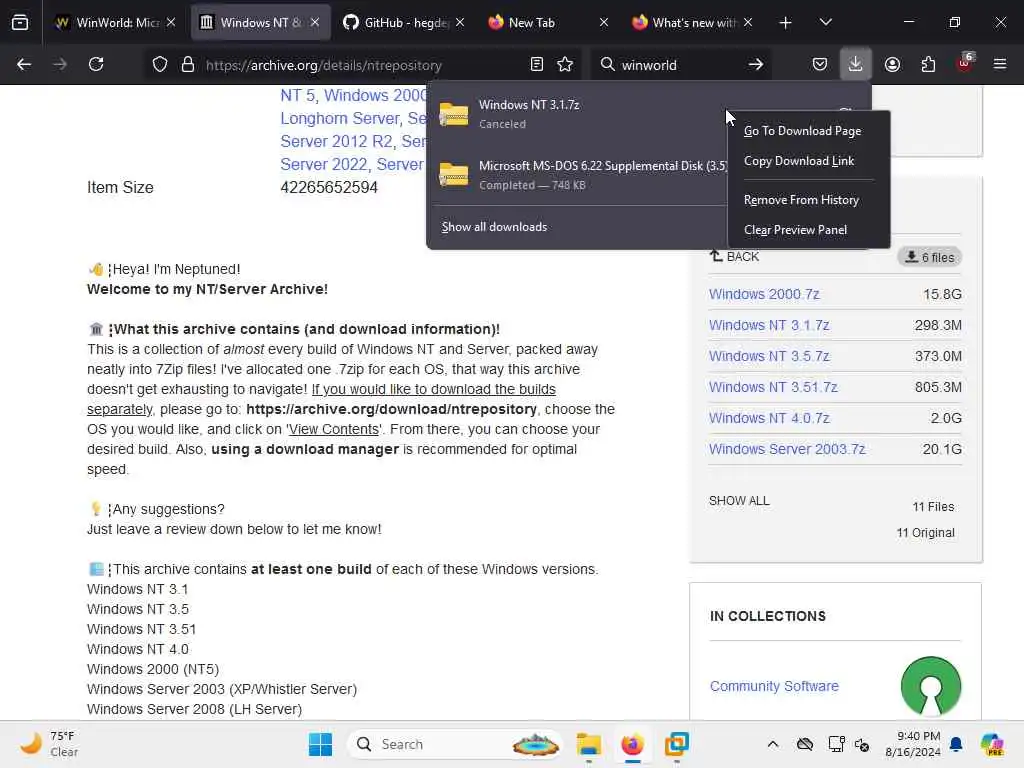Reload the current page
1024x768 pixels.
pyautogui.click(x=96, y=64)
